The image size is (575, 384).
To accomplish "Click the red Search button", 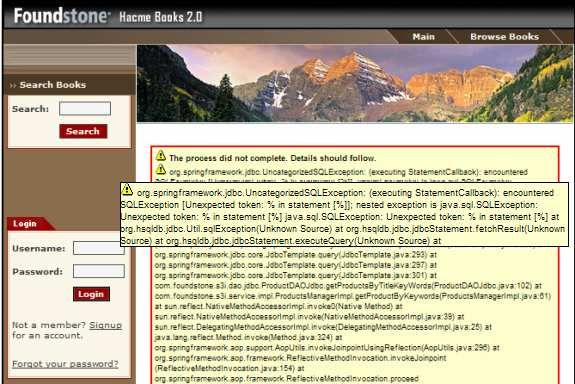I will pyautogui.click(x=83, y=131).
